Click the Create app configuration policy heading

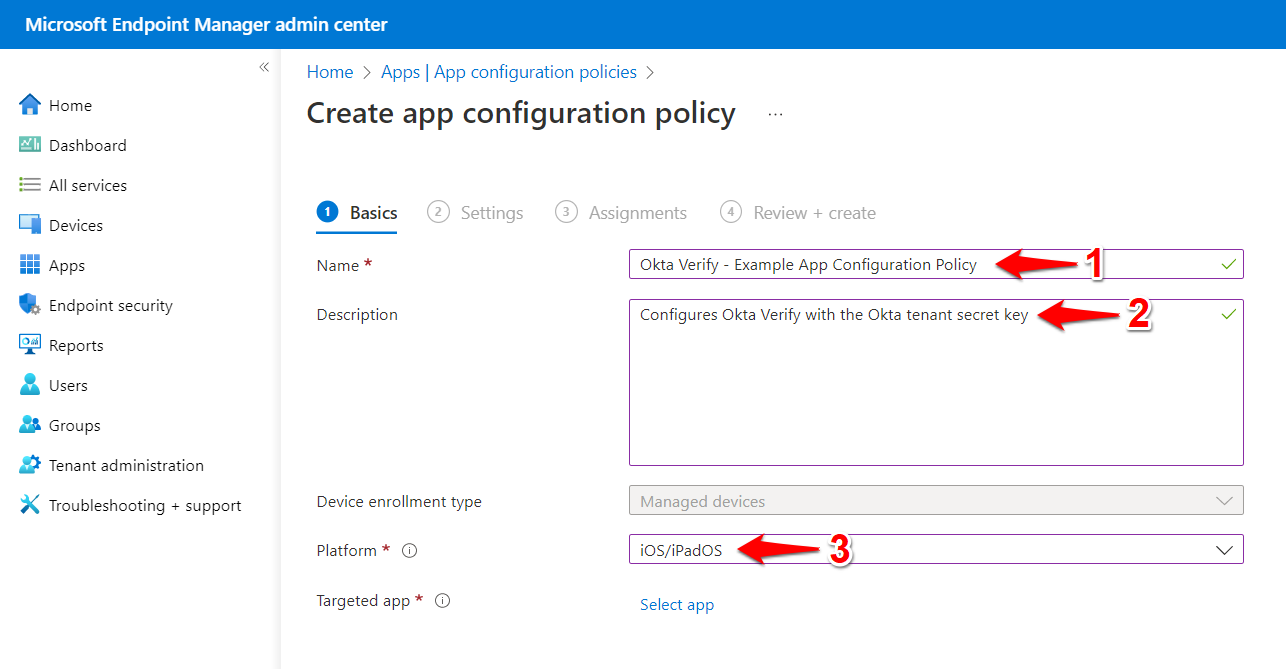coord(521,113)
